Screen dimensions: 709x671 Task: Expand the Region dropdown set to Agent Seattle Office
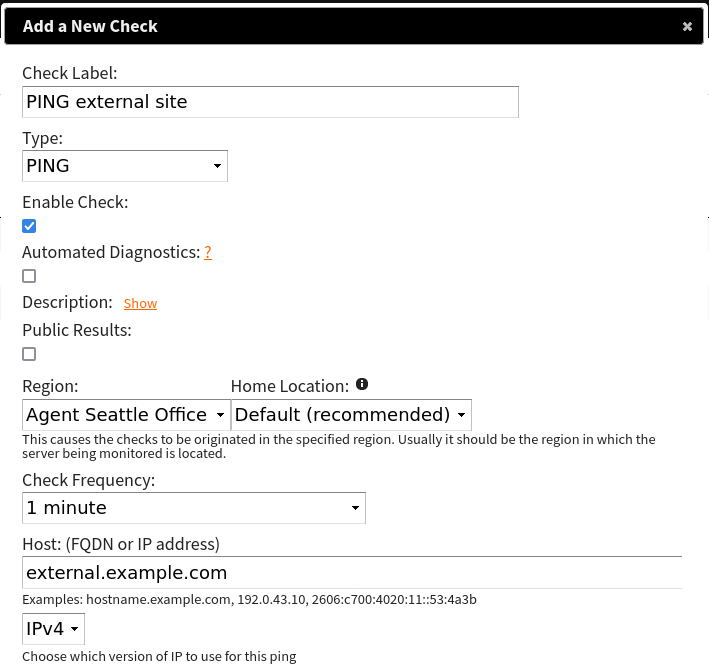tap(126, 415)
